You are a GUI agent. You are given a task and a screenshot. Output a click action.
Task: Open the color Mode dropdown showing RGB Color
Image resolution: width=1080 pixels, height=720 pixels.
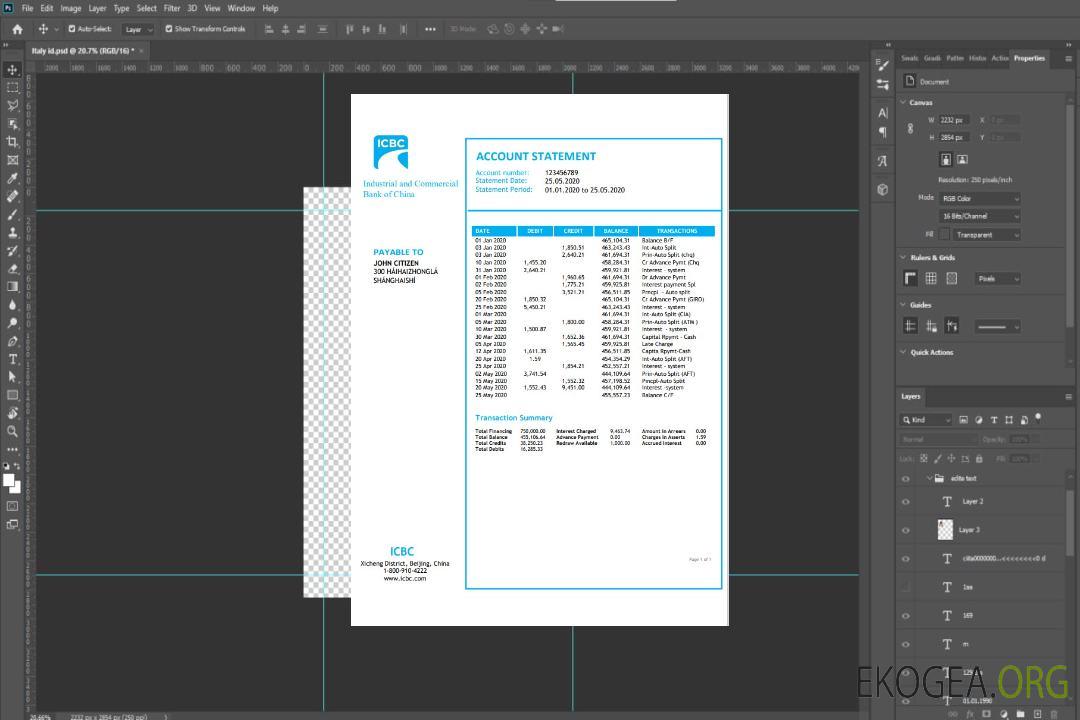(x=980, y=198)
